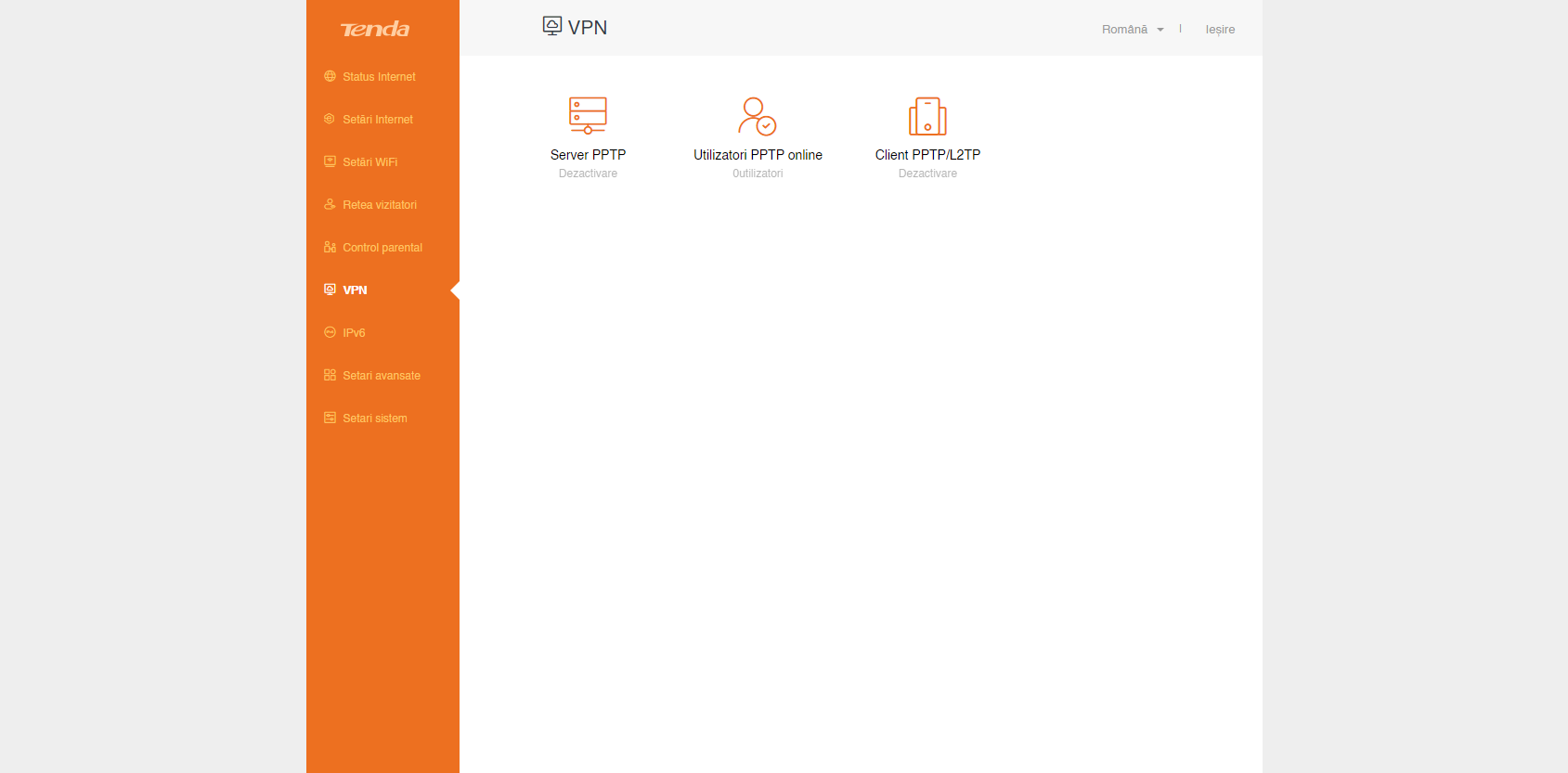
Task: Open the Utilizatori PPTP online user icon
Action: (x=758, y=116)
